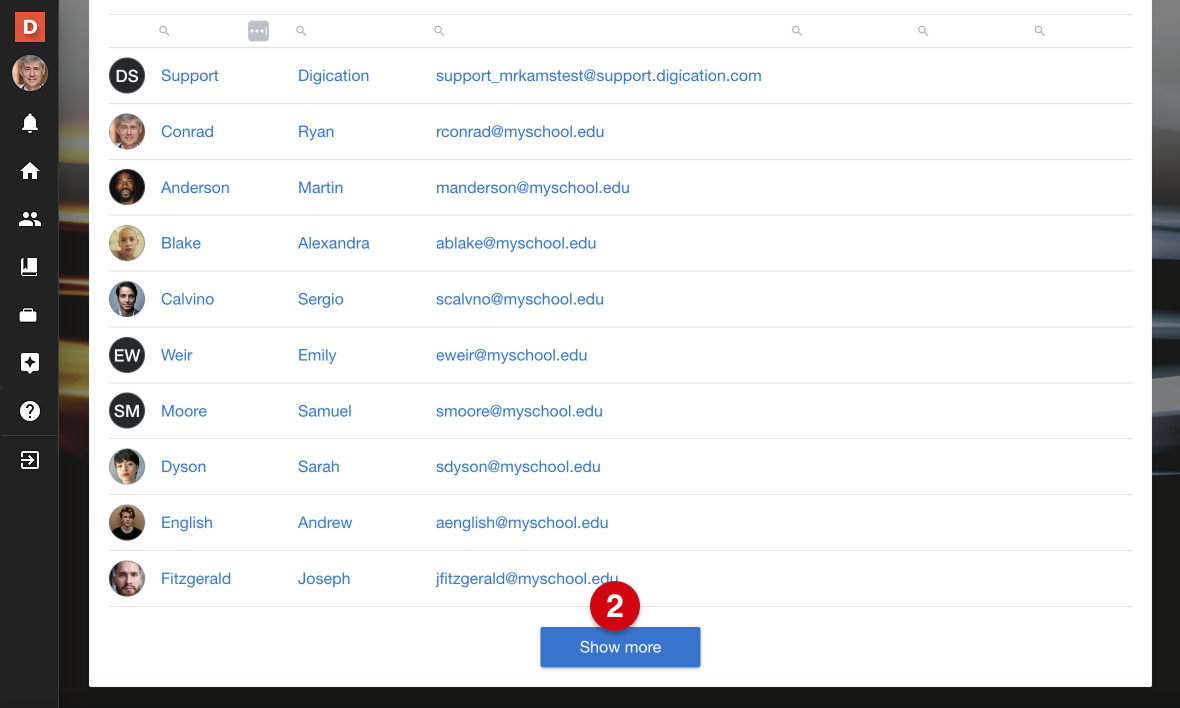Click the gray options box icon in filter row
Screen dimensions: 1180x708
coord(258,31)
